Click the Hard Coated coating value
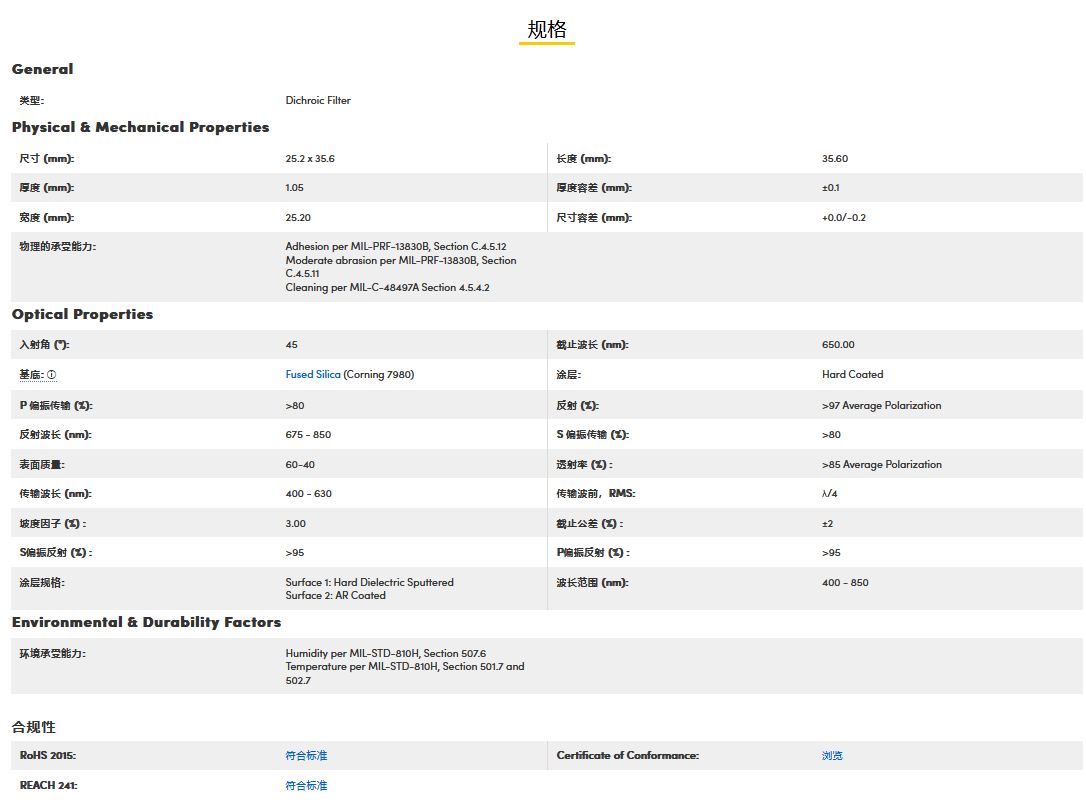1086x808 pixels. coord(852,375)
